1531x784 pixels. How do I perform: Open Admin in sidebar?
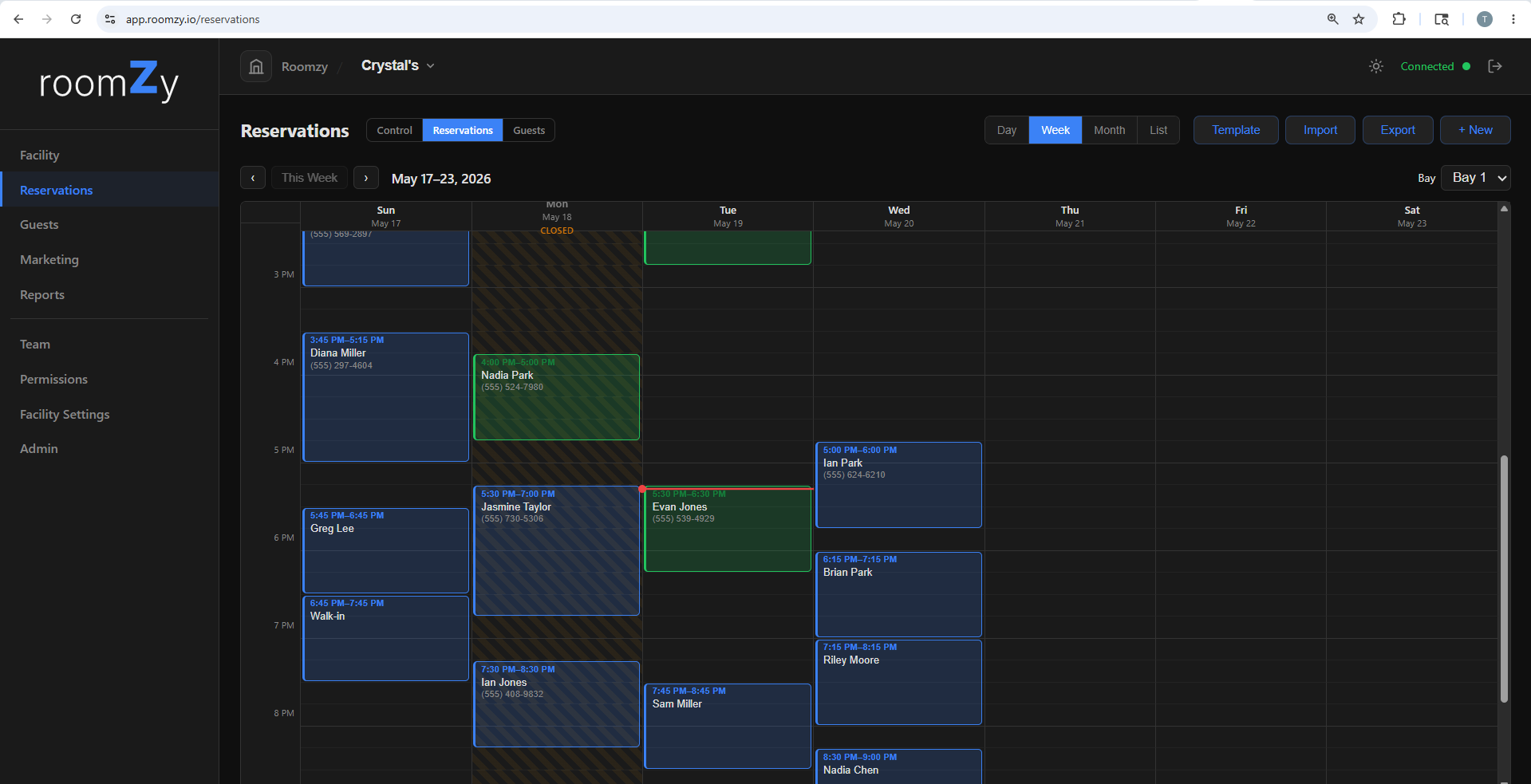click(x=109, y=449)
